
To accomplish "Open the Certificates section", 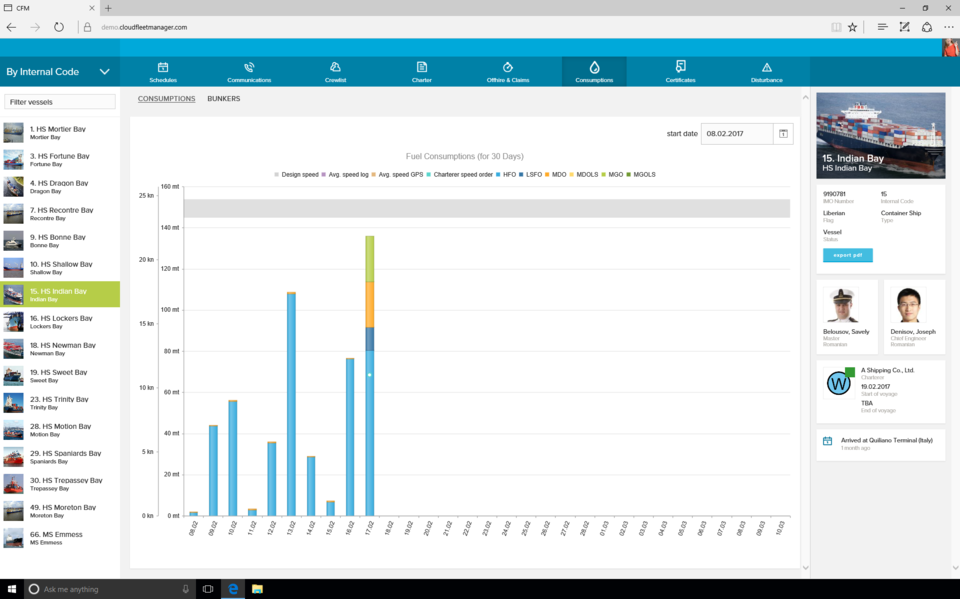I will pos(680,71).
